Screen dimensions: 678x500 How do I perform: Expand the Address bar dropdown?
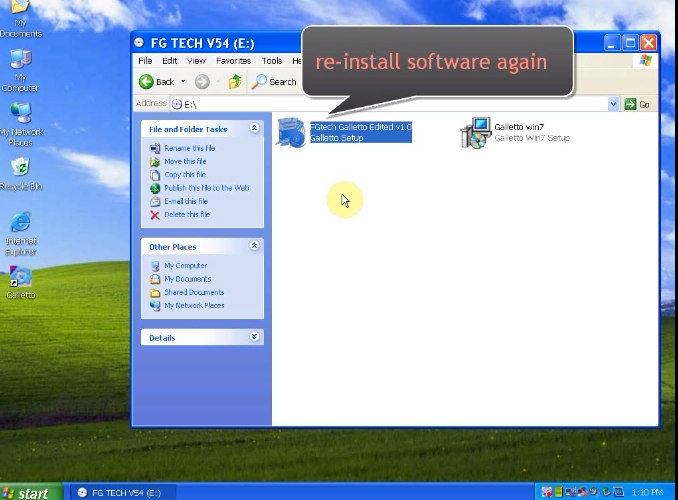coord(613,104)
